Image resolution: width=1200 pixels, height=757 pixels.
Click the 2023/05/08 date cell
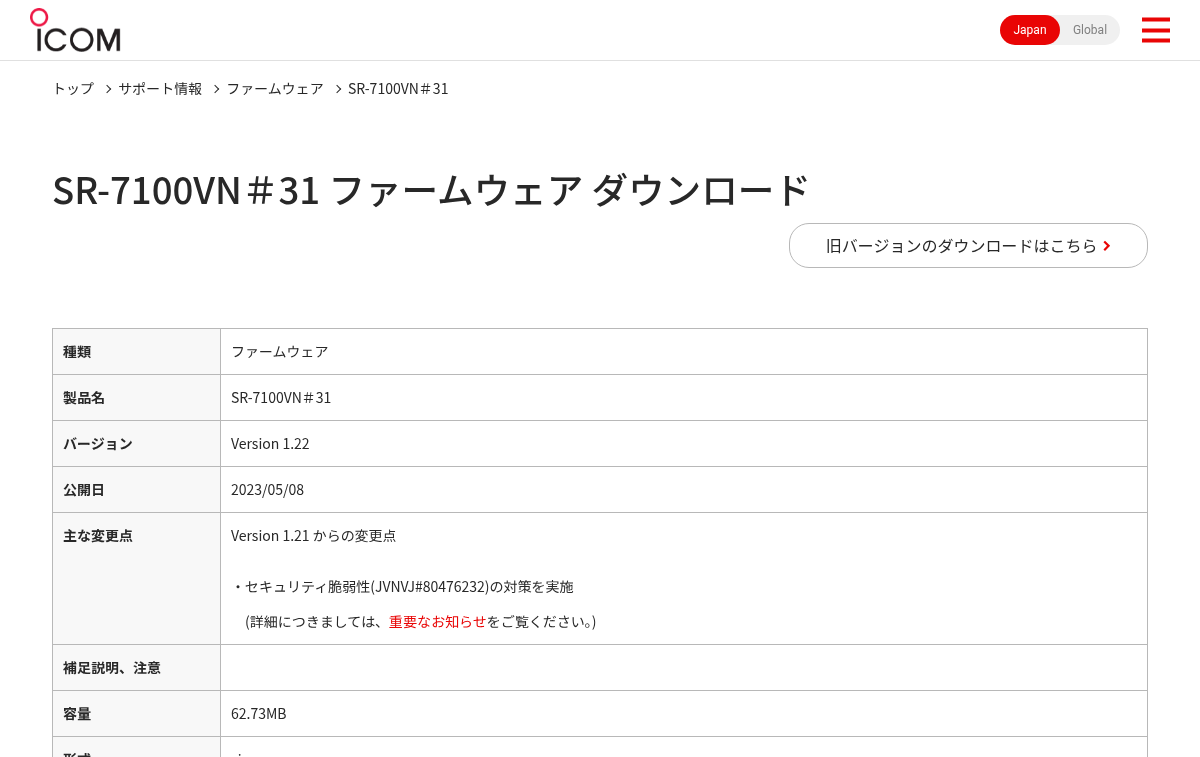(684, 490)
